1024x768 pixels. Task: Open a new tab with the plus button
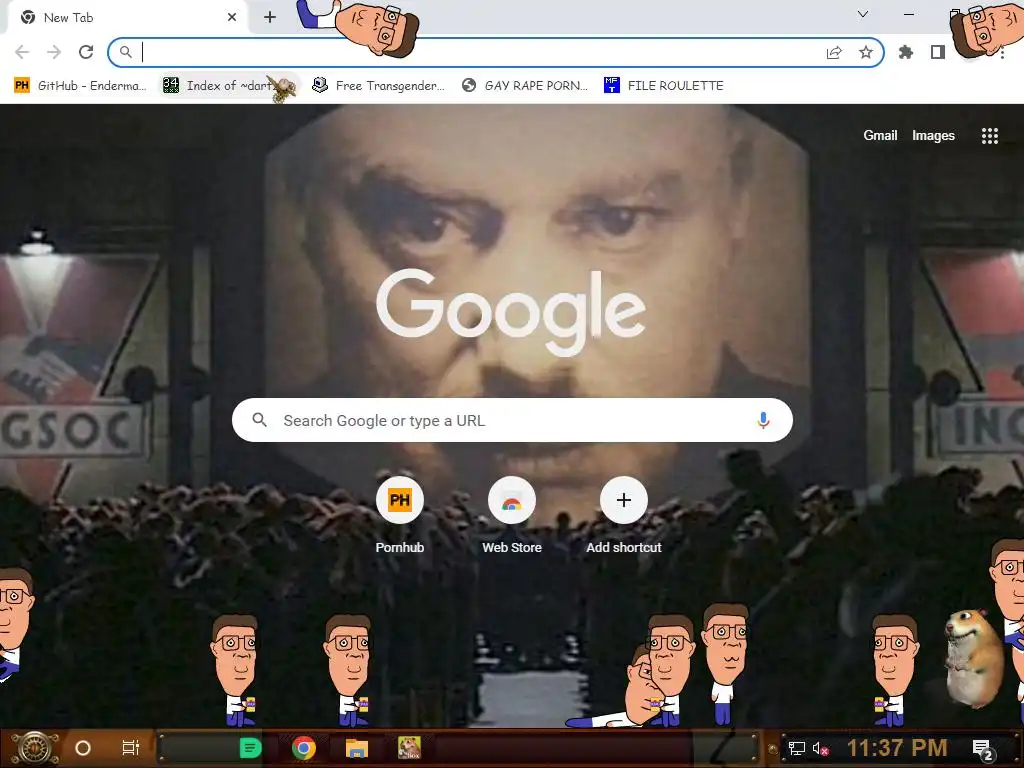coord(270,17)
